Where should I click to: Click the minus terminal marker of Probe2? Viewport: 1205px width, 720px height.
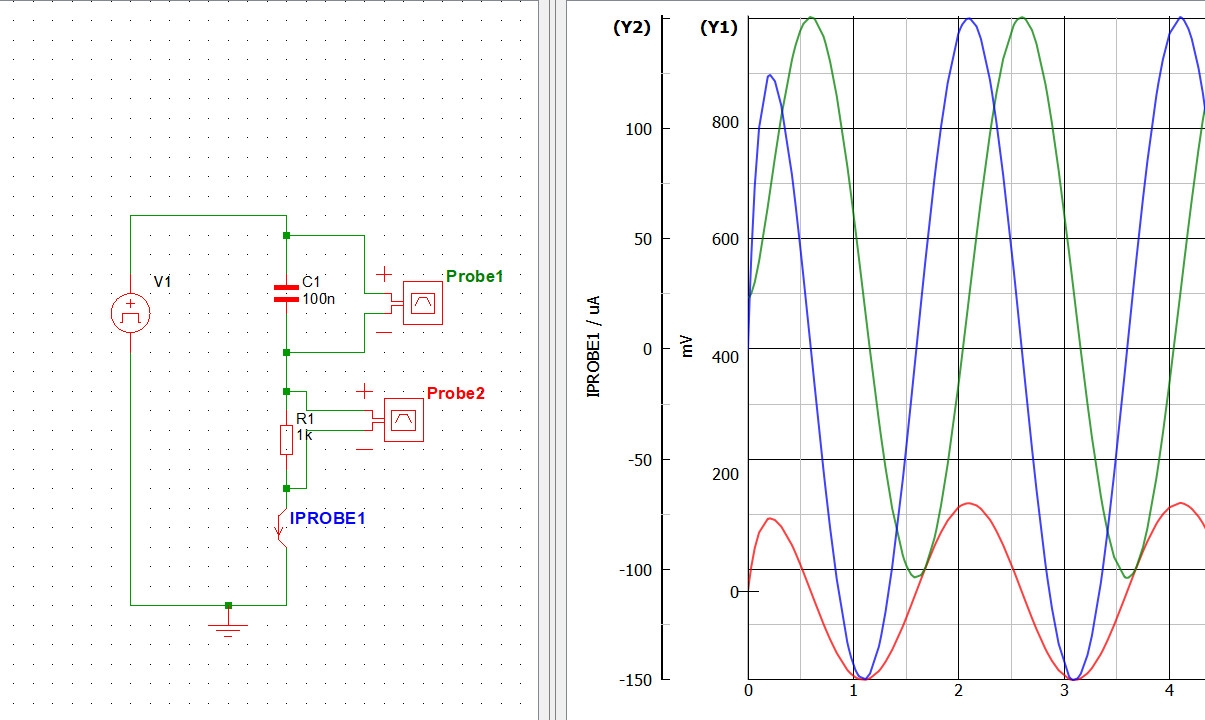click(x=364, y=449)
